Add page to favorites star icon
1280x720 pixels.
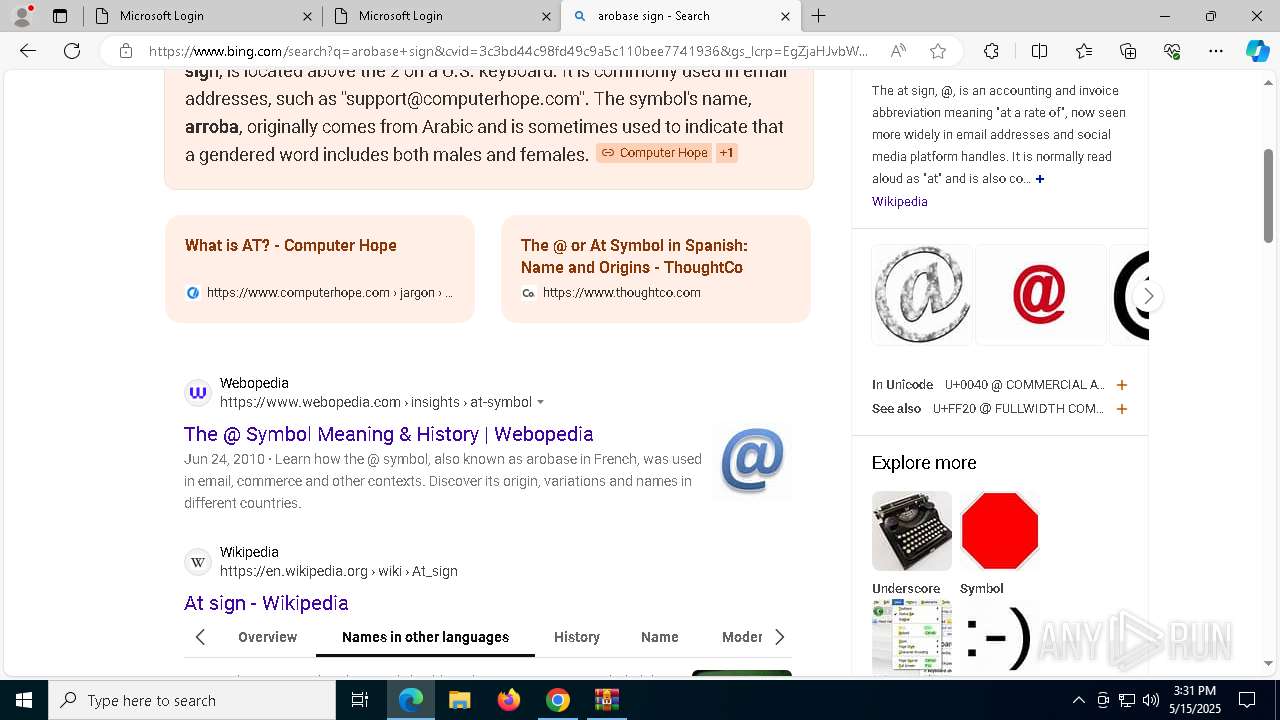point(937,51)
